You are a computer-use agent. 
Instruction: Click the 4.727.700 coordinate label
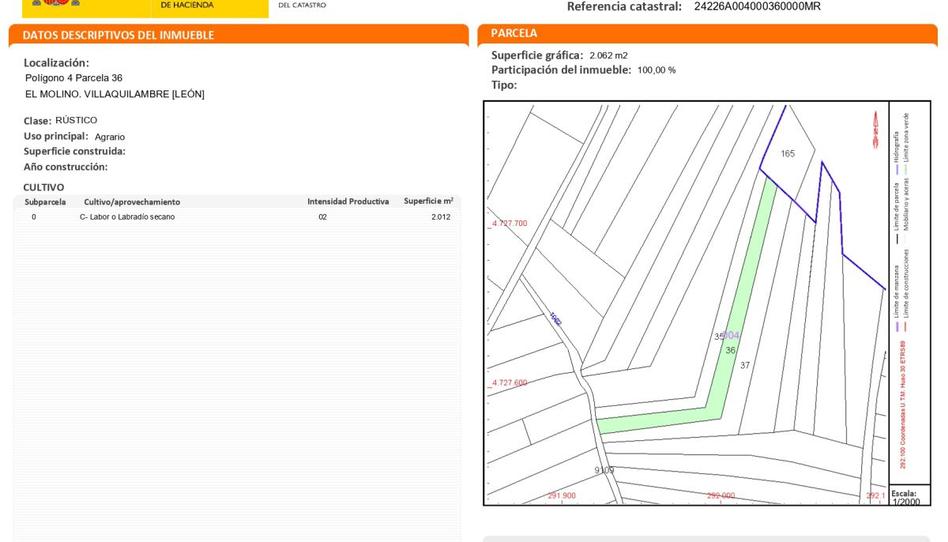pos(508,223)
